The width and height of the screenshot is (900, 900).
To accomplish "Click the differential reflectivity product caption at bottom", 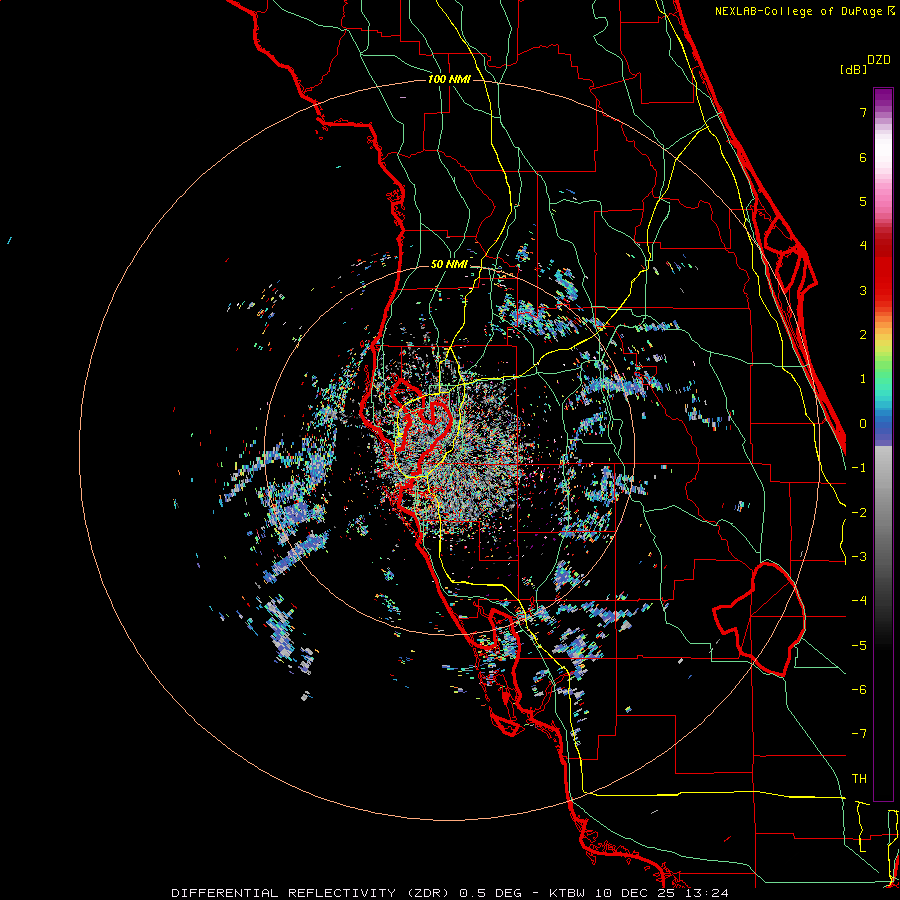I will [x=450, y=893].
